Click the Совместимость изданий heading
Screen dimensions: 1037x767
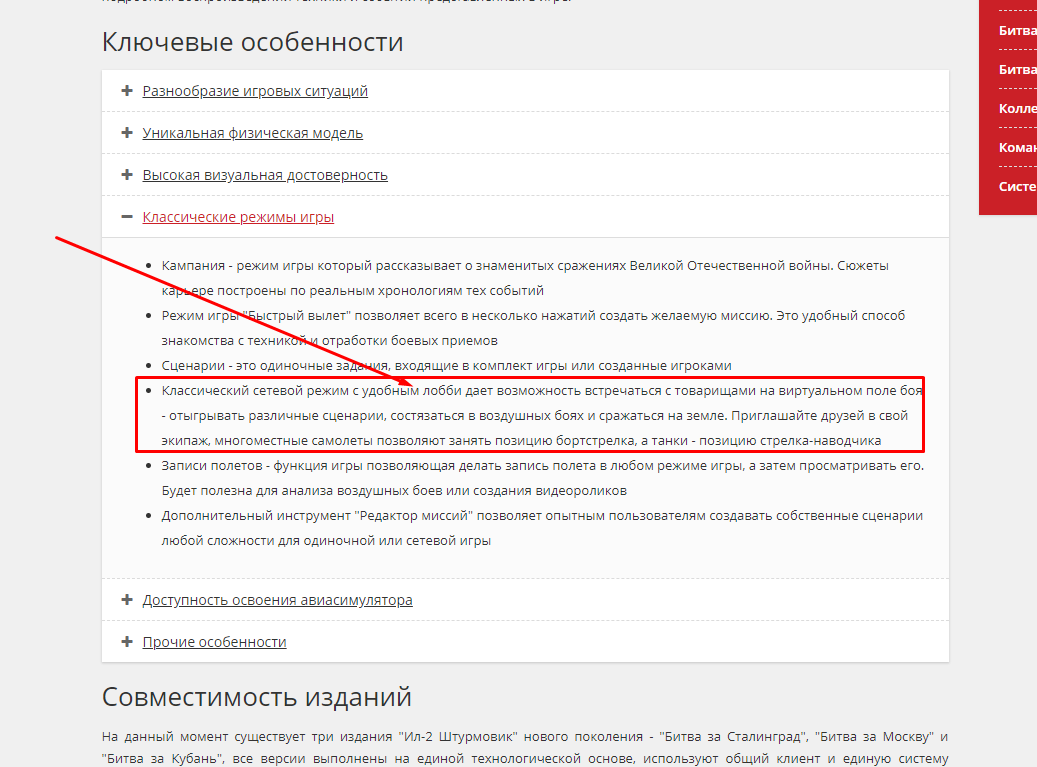click(x=257, y=697)
